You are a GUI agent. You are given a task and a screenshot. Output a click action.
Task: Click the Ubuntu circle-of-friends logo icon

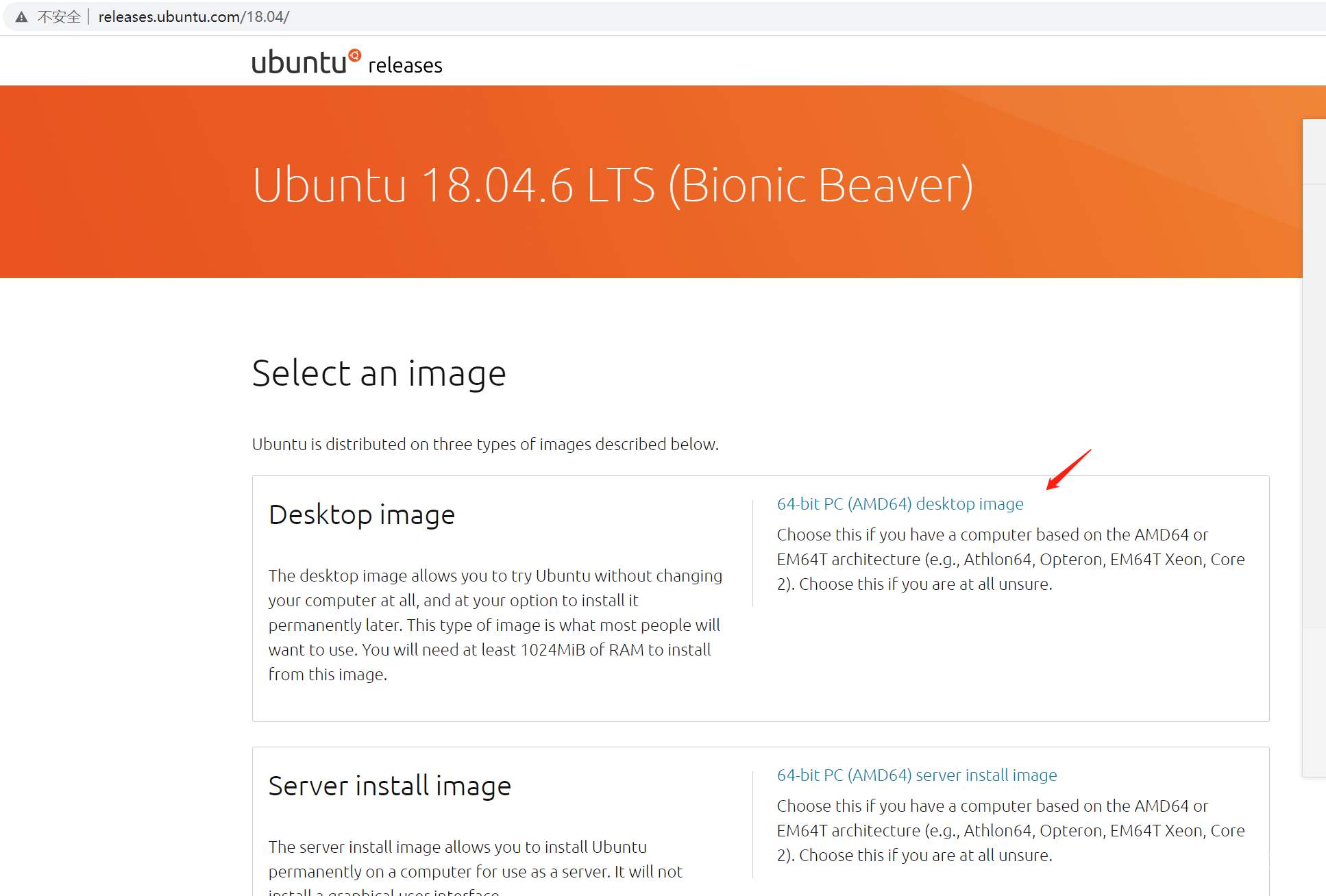[354, 55]
